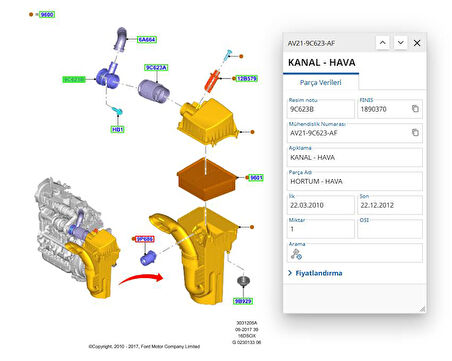
Task: Click the 9B929 grommet label
Action: click(x=243, y=301)
